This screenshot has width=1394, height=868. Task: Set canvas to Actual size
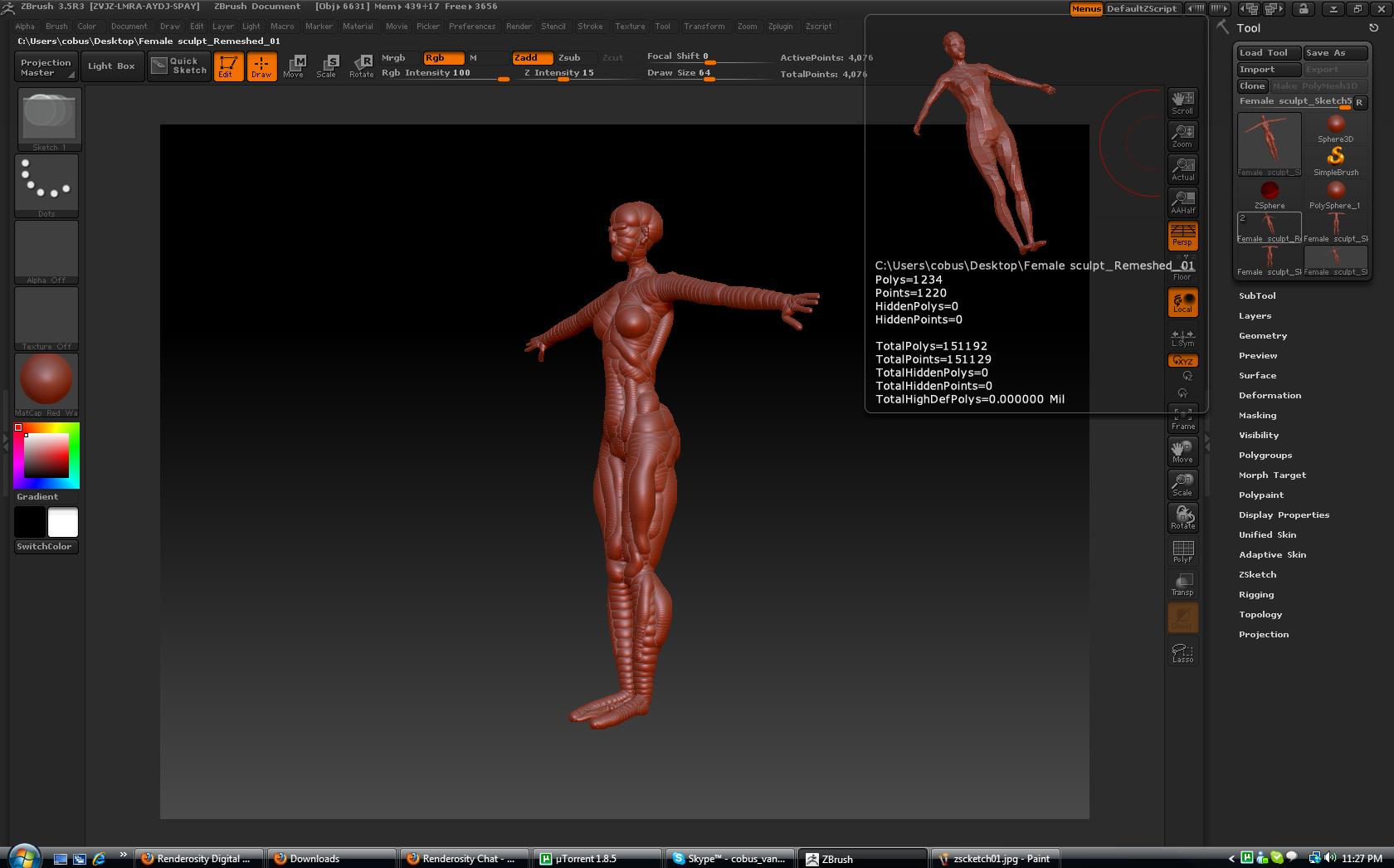tap(1182, 169)
